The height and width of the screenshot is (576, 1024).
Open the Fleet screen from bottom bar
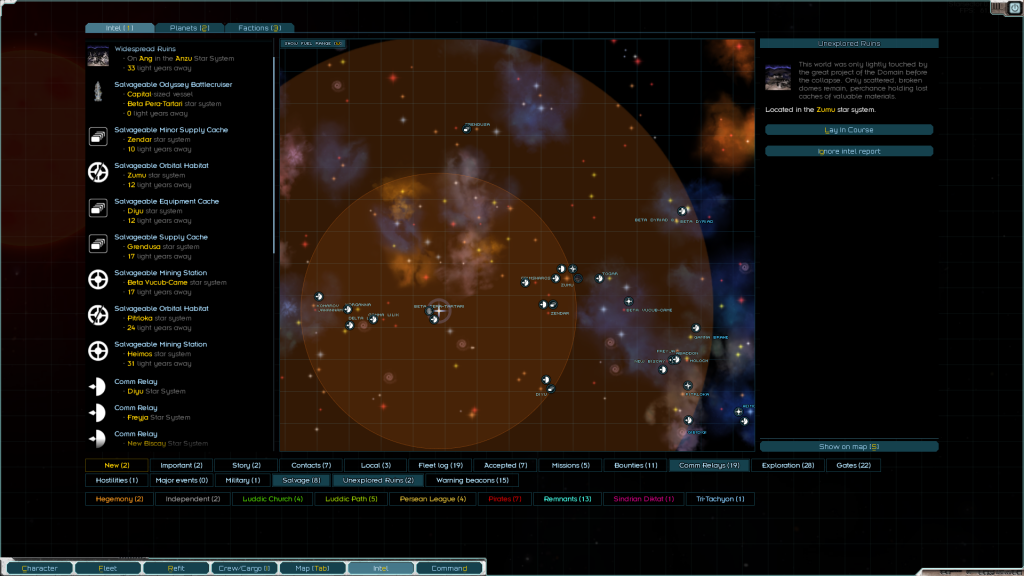point(107,568)
